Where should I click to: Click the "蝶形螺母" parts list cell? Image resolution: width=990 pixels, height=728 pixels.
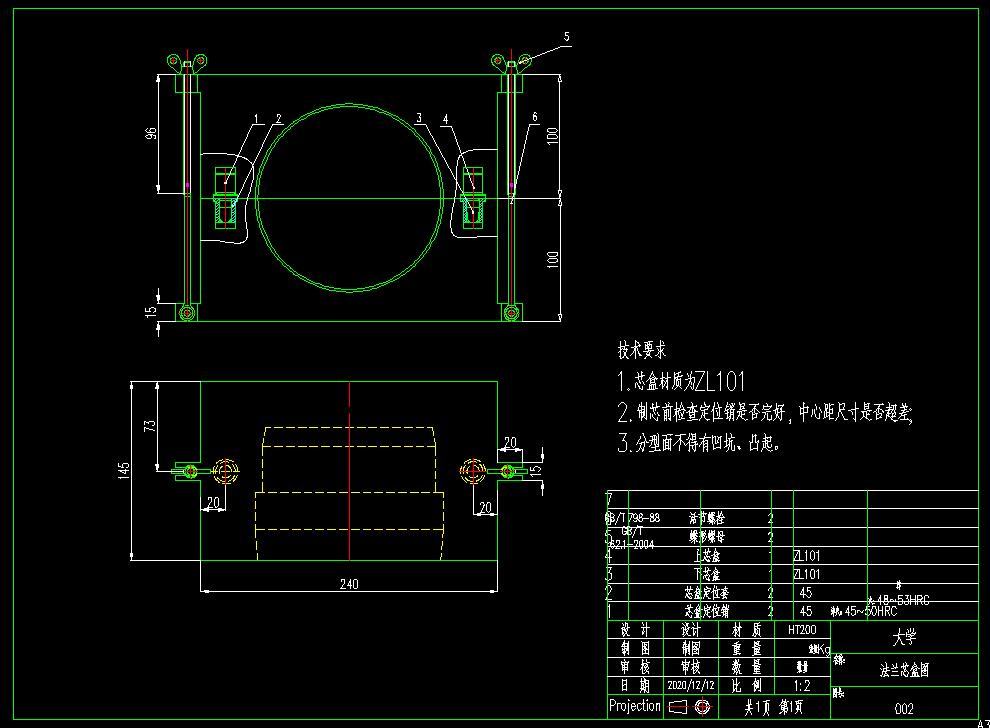[x=707, y=537]
